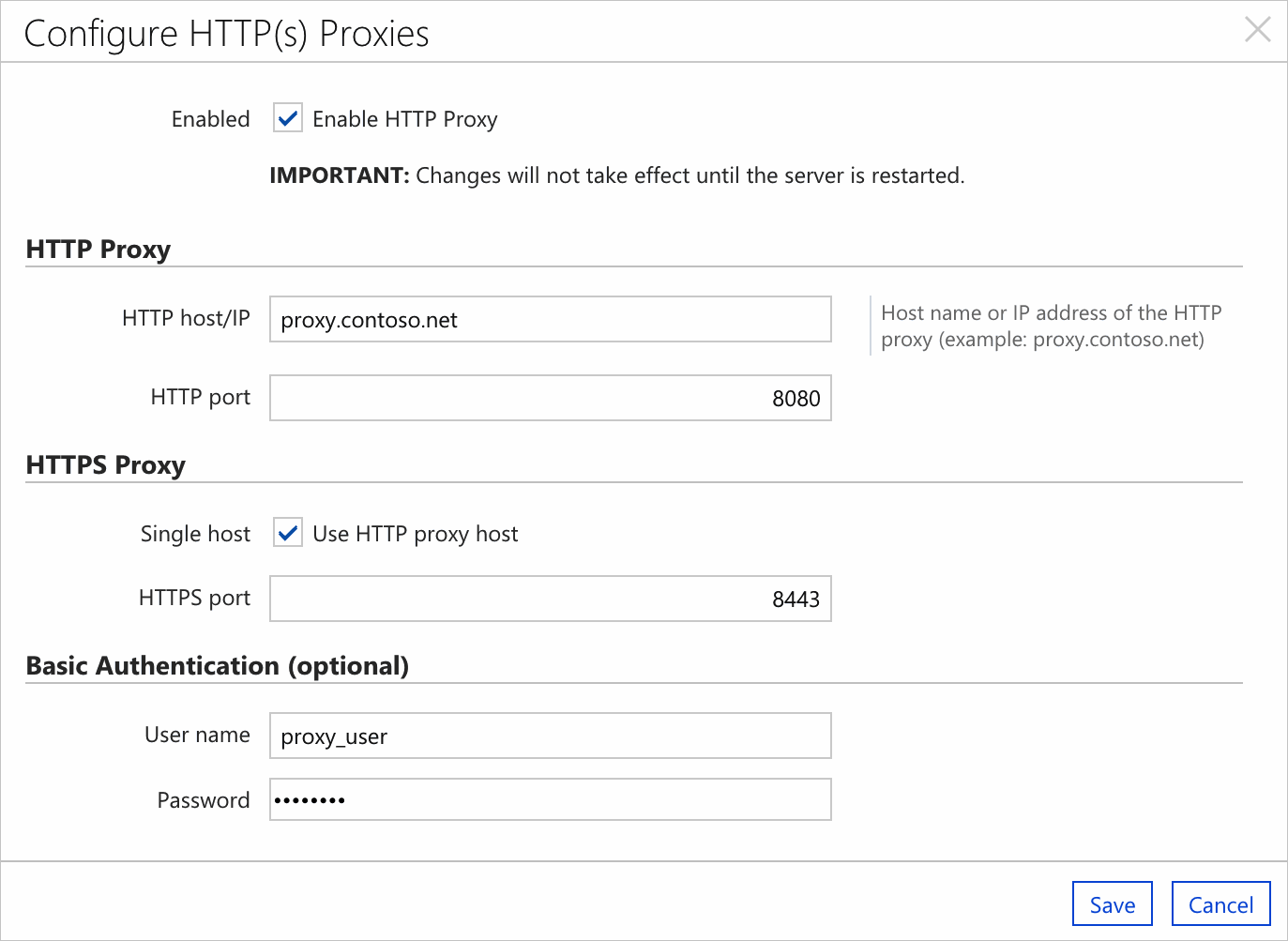Click the 'Password' field label
This screenshot has height=941, width=1288.
pyautogui.click(x=204, y=800)
